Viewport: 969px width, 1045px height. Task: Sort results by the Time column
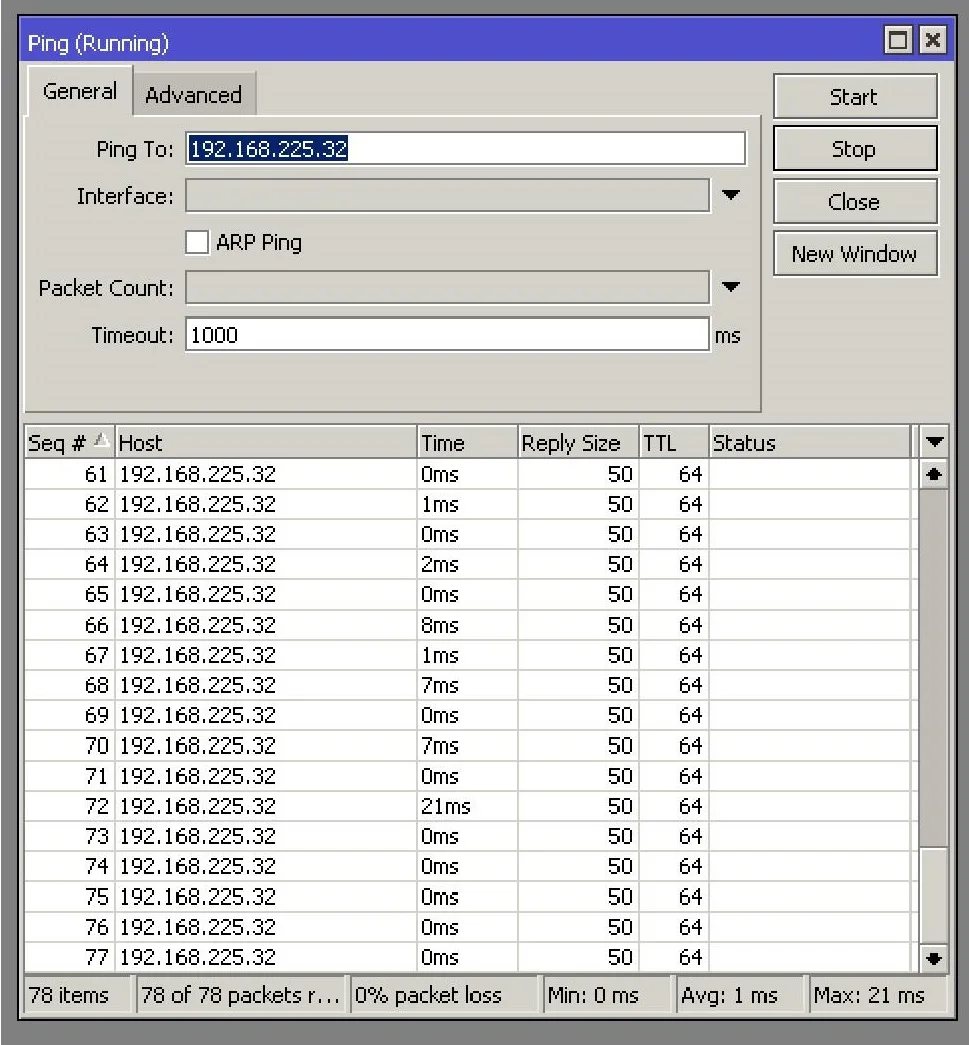coord(466,443)
